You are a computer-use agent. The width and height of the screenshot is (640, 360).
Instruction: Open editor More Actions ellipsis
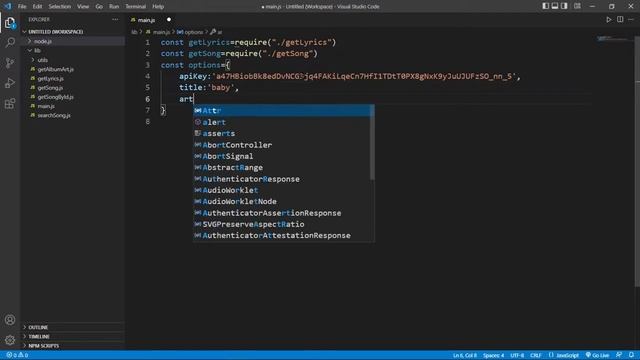pos(631,20)
